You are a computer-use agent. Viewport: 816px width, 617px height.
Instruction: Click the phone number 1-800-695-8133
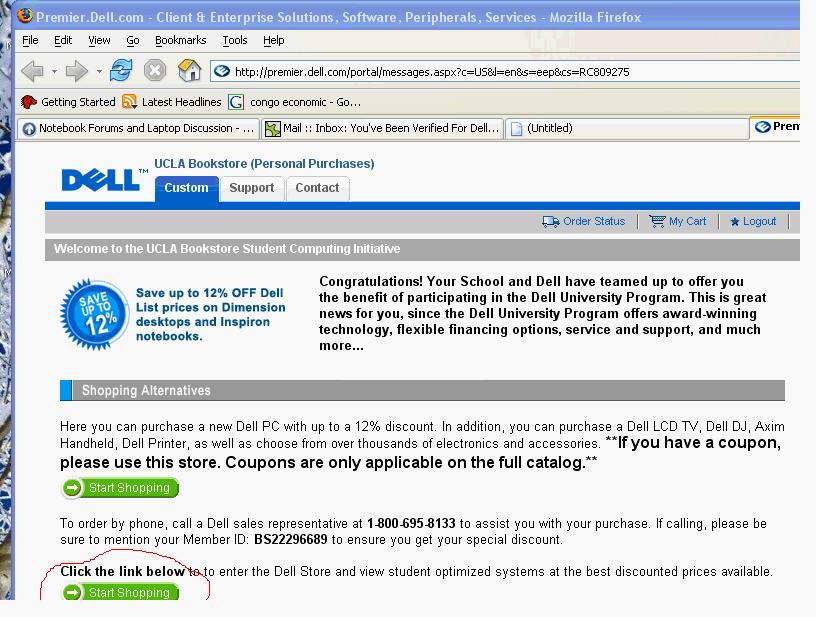(x=411, y=523)
